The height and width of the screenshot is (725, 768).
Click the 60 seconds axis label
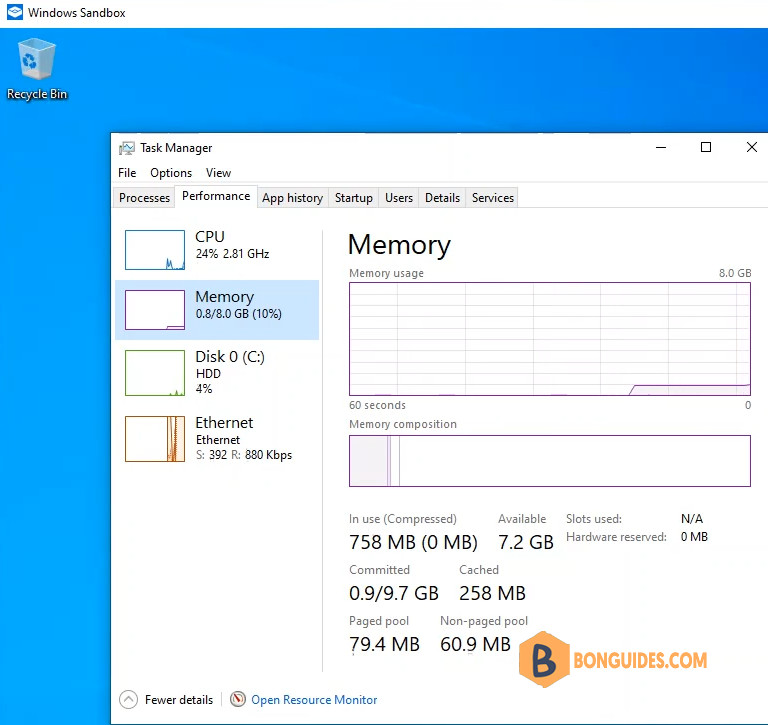377,405
